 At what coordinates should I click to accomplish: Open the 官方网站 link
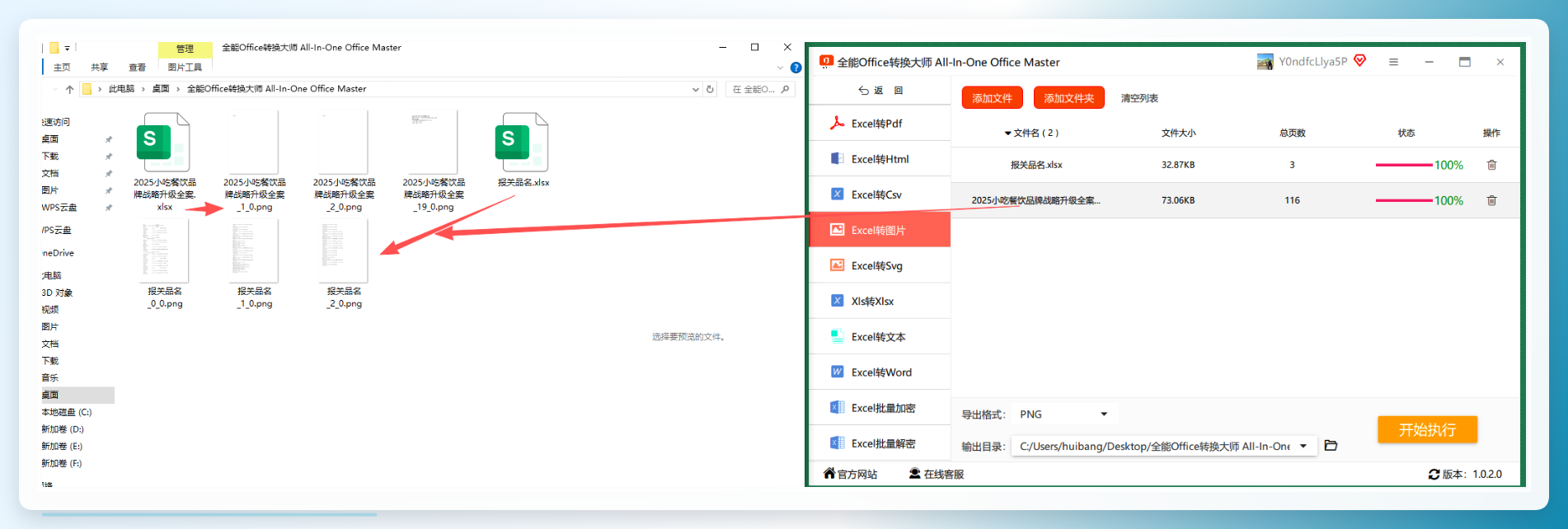(x=850, y=474)
